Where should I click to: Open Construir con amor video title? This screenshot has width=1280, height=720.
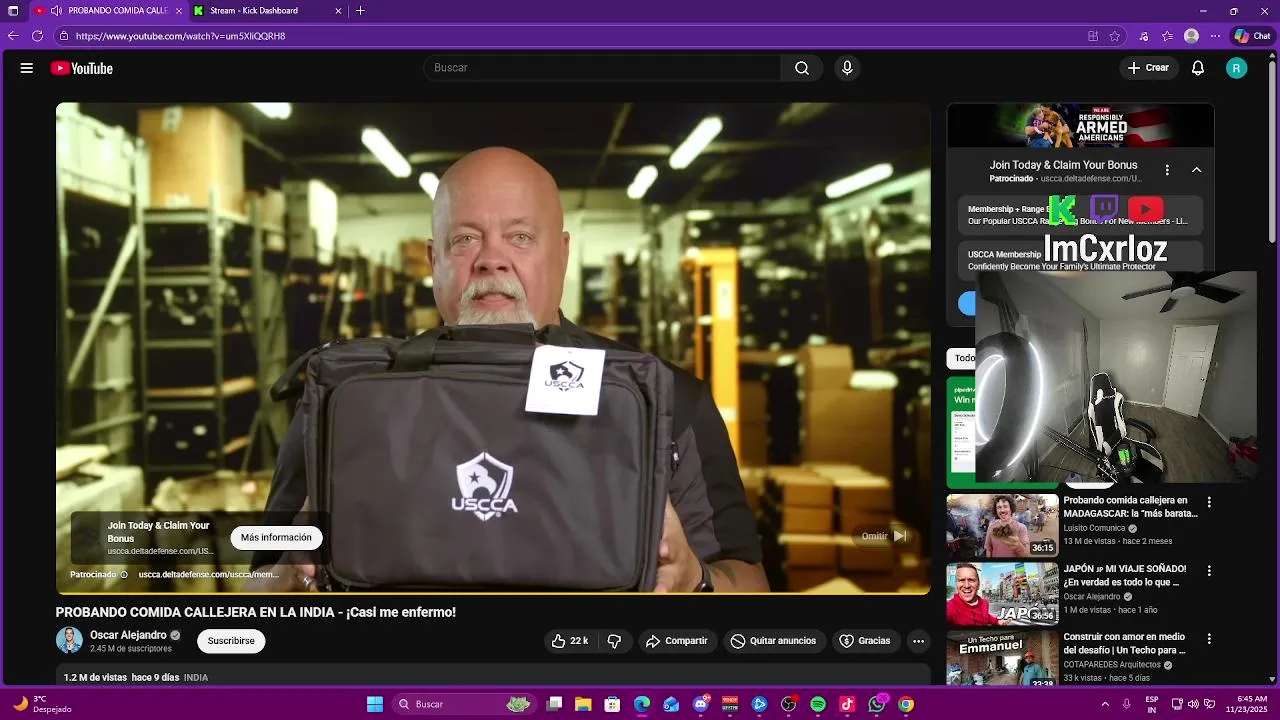[x=1124, y=643]
